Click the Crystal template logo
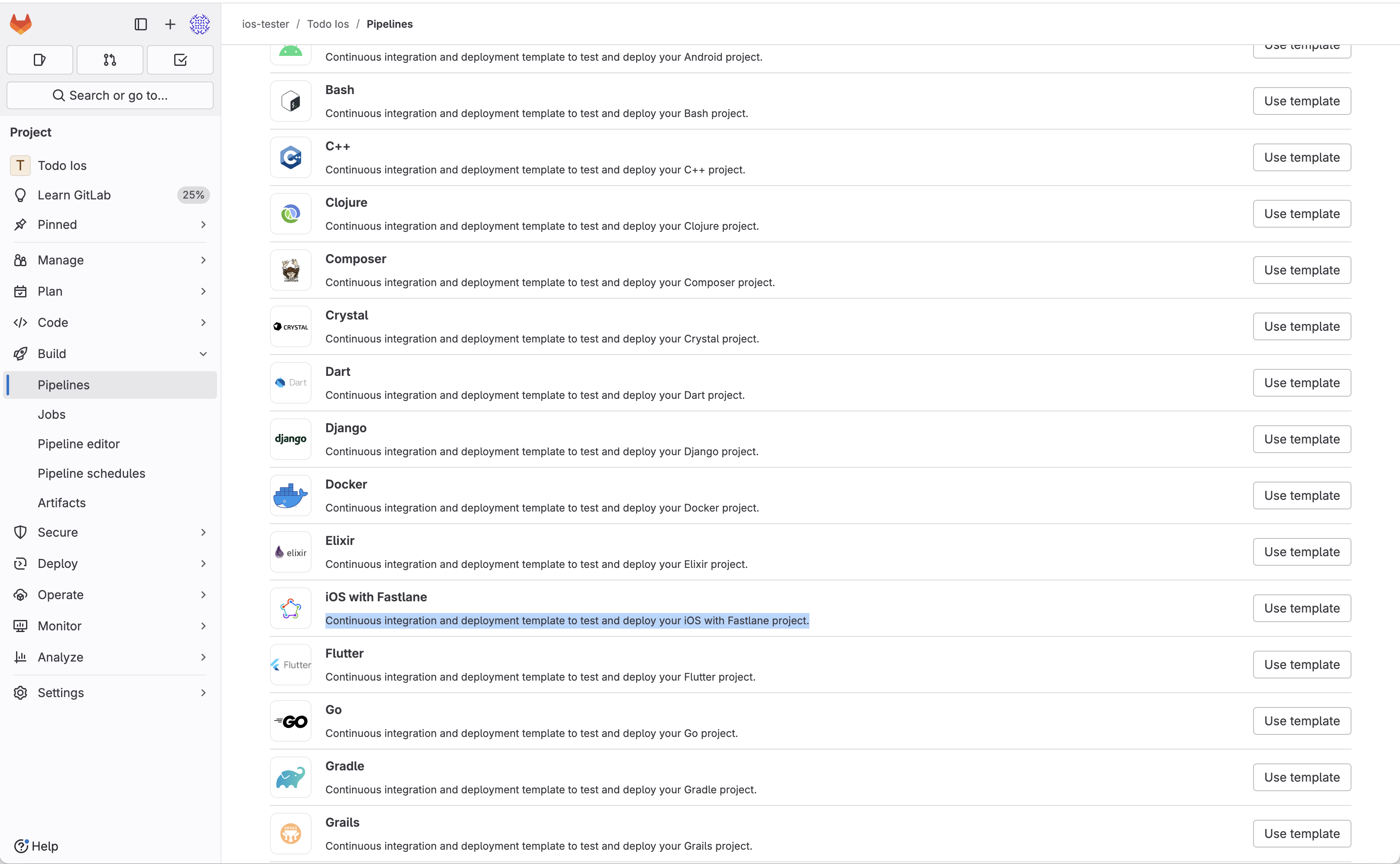This screenshot has height=864, width=1400. click(291, 327)
